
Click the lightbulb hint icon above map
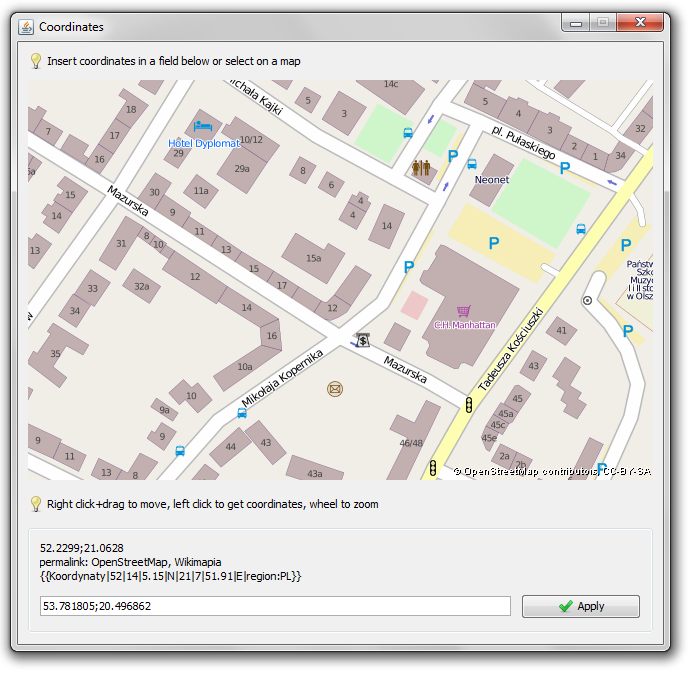click(x=36, y=61)
